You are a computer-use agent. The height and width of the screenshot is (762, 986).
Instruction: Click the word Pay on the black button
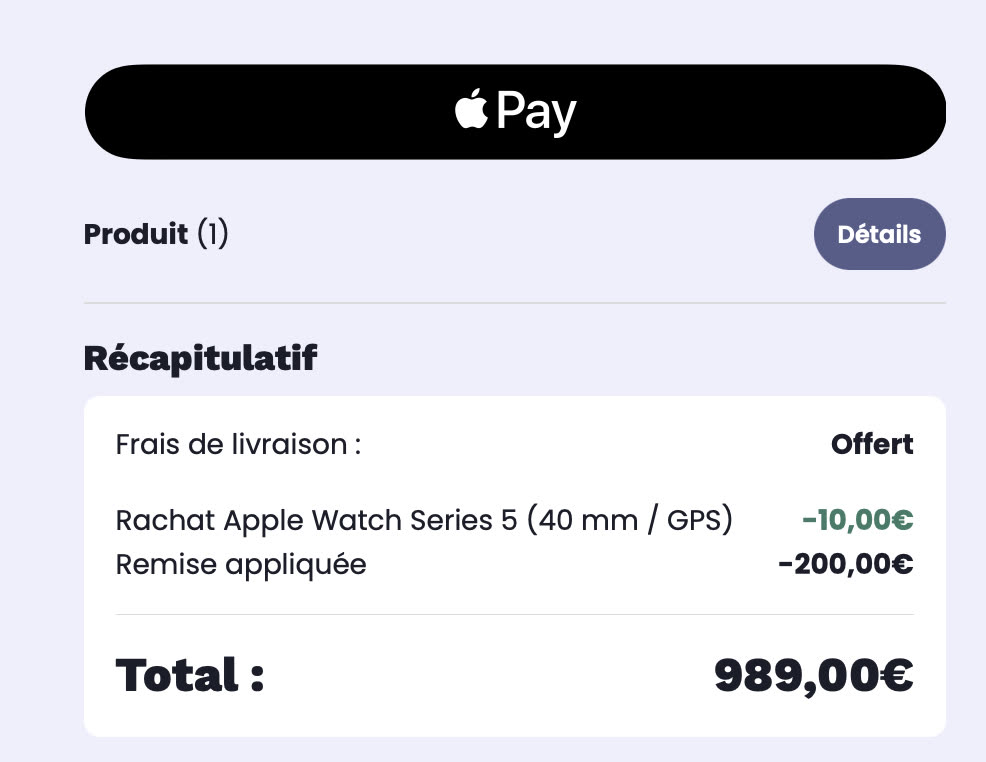pos(536,112)
